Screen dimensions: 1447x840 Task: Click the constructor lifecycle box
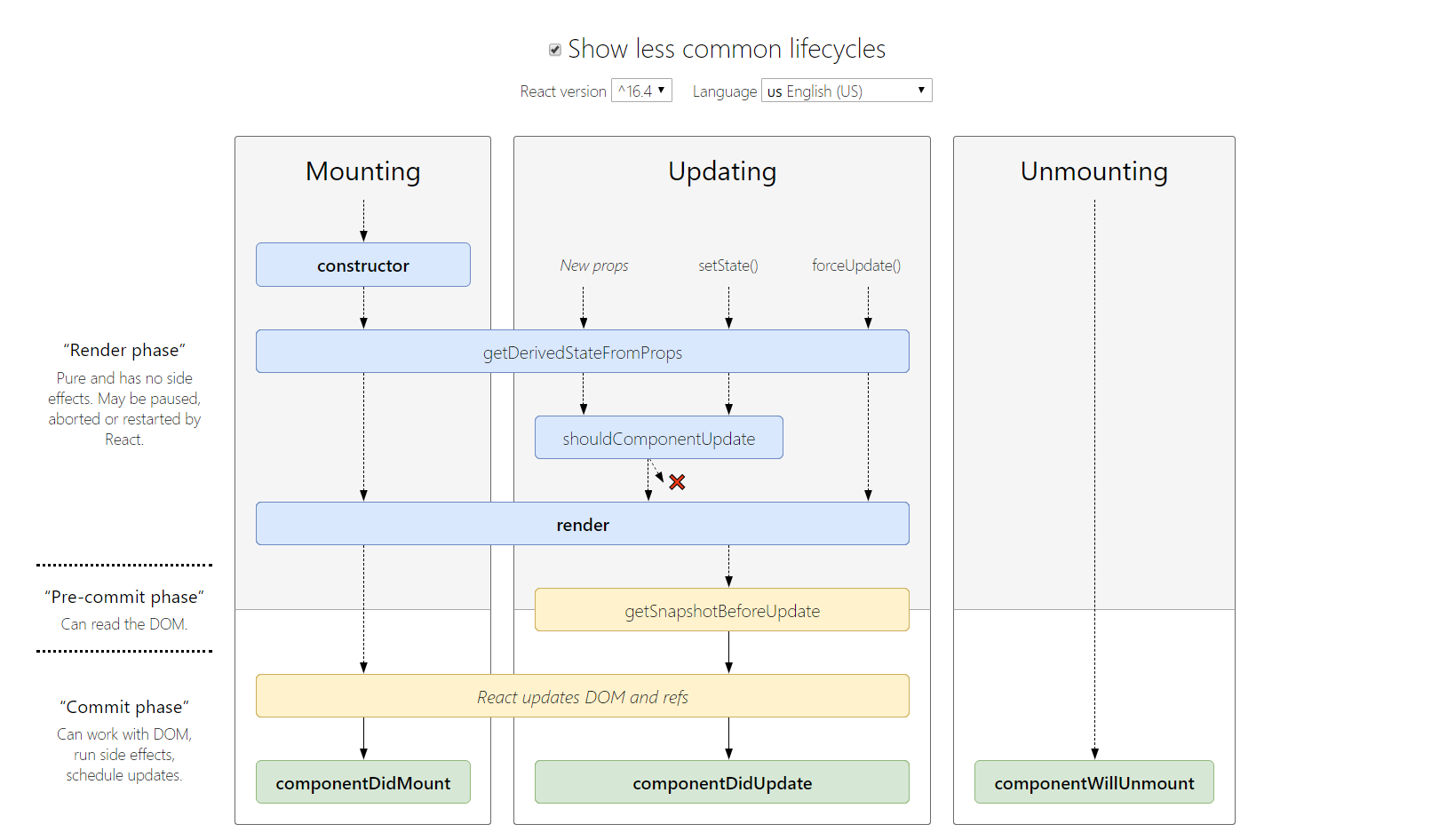(362, 265)
